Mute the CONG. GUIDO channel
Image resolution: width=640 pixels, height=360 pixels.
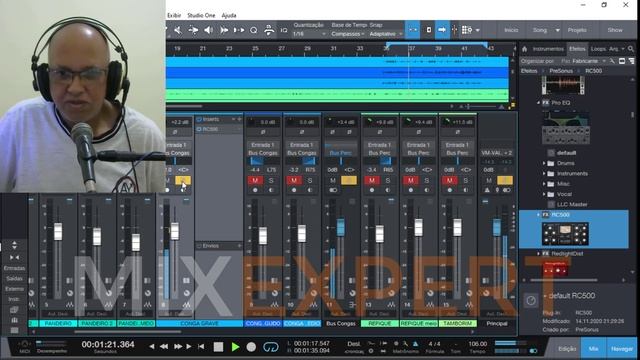[x=255, y=180]
